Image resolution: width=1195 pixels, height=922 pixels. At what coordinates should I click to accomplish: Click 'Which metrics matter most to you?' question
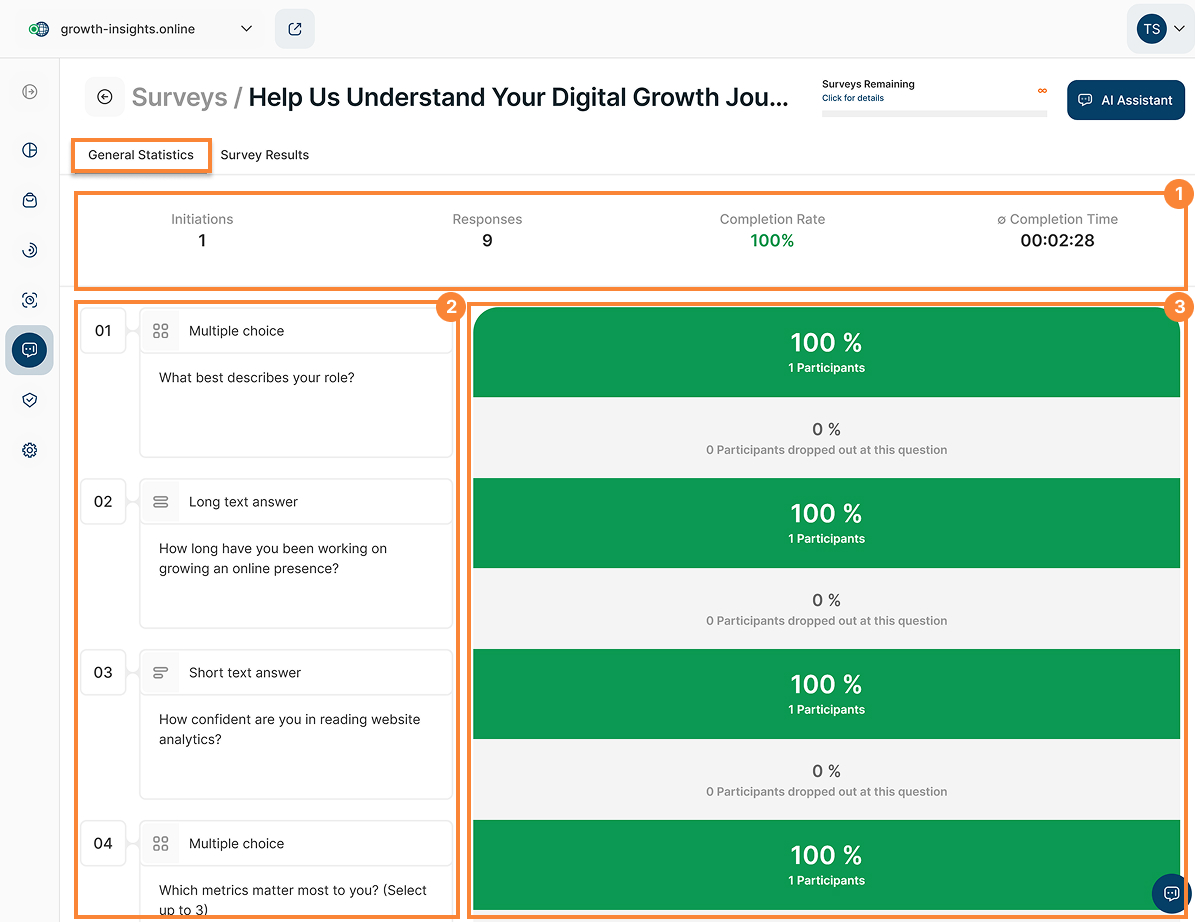click(293, 900)
